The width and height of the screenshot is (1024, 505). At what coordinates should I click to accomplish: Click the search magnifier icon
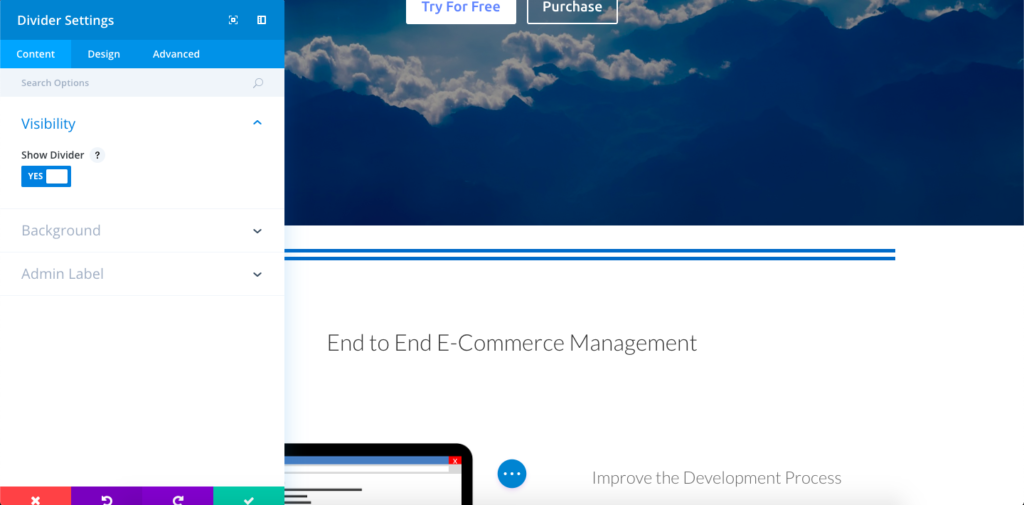[258, 83]
